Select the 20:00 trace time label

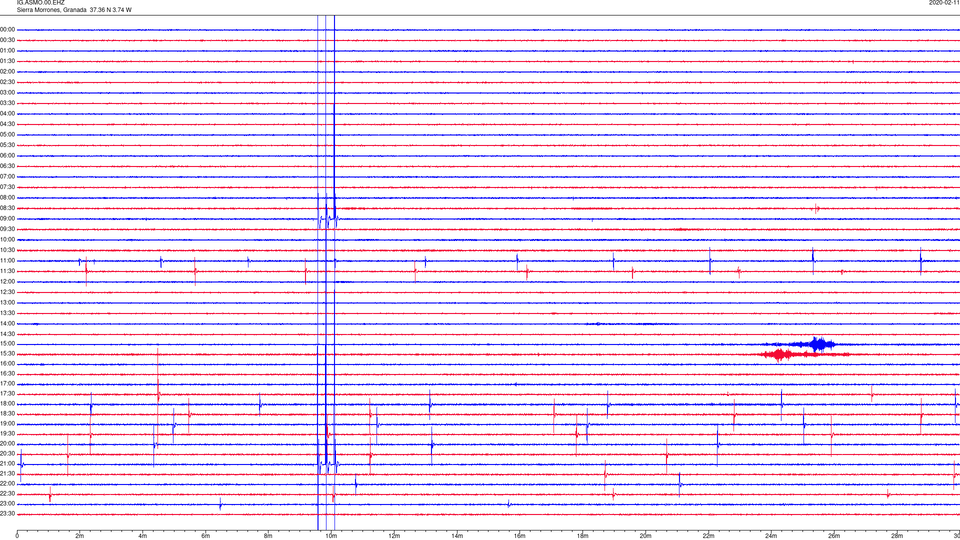(x=8, y=444)
